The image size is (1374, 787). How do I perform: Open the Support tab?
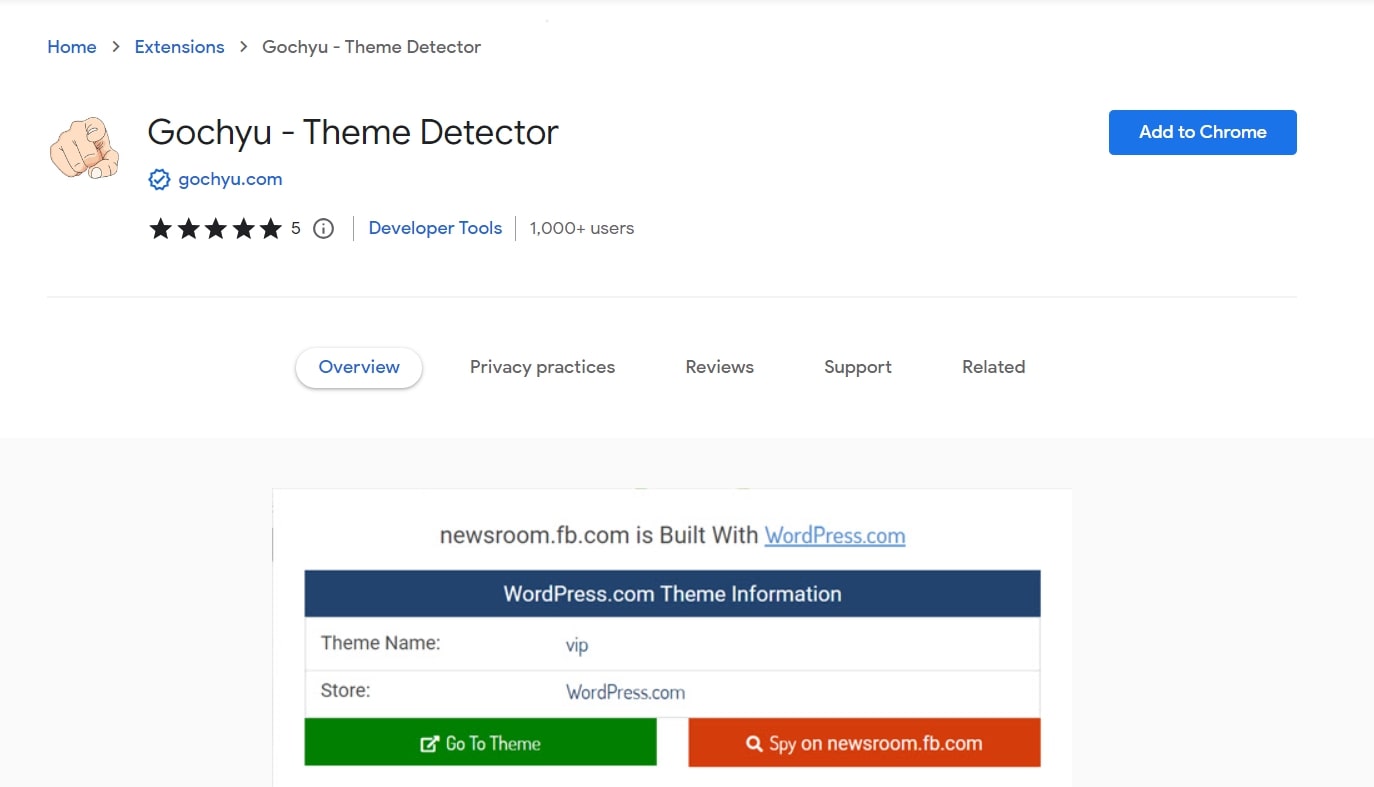tap(857, 367)
